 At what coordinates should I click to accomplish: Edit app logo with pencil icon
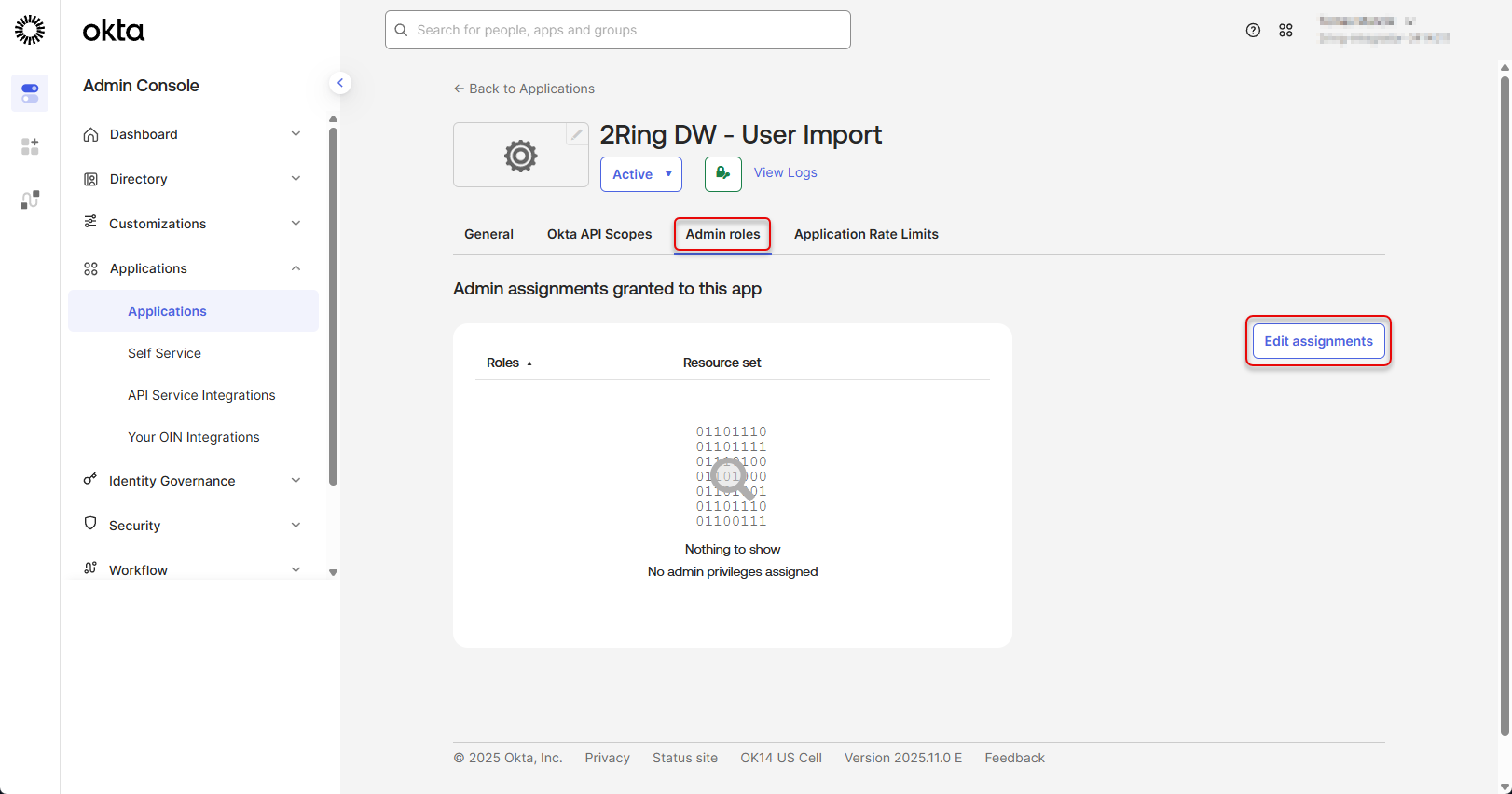click(x=577, y=134)
